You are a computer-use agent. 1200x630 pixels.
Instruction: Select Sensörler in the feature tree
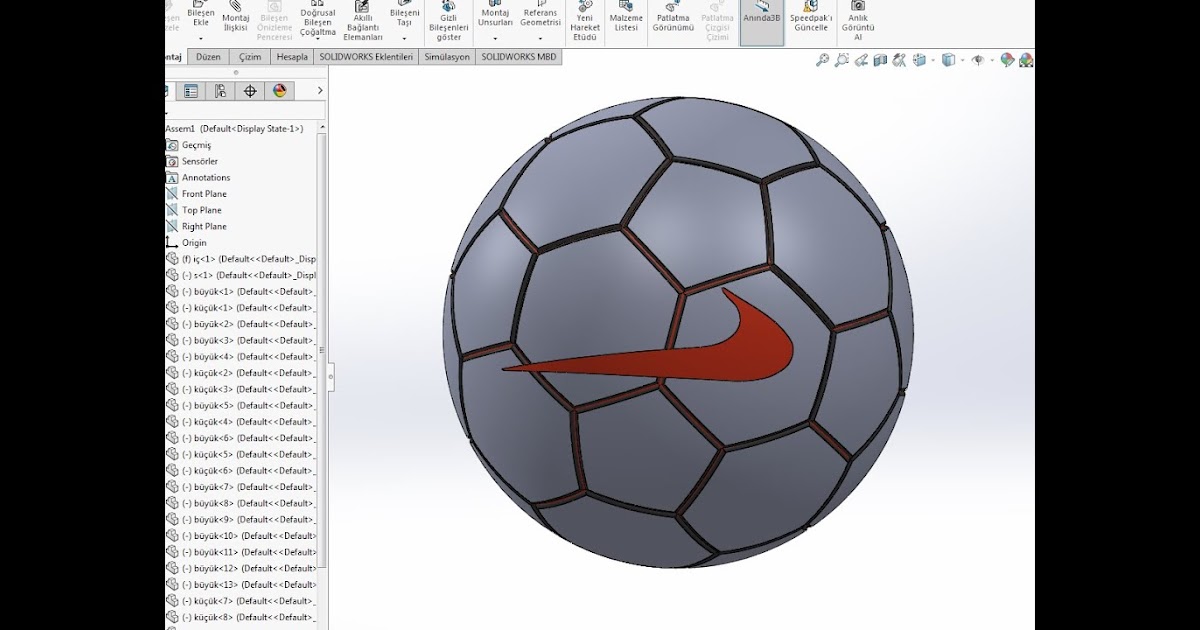tap(192, 161)
